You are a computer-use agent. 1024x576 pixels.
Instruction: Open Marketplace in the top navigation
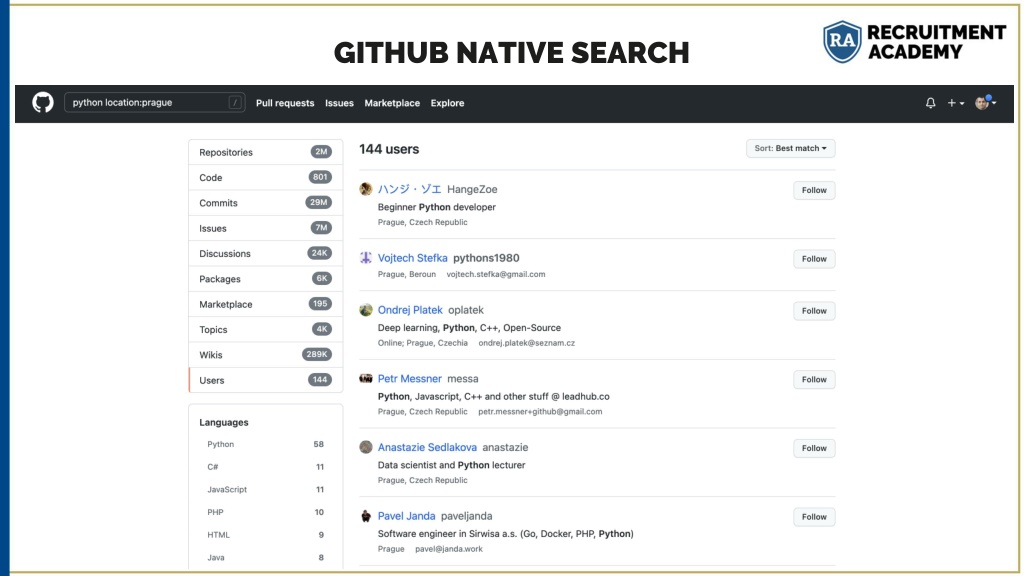click(x=392, y=103)
